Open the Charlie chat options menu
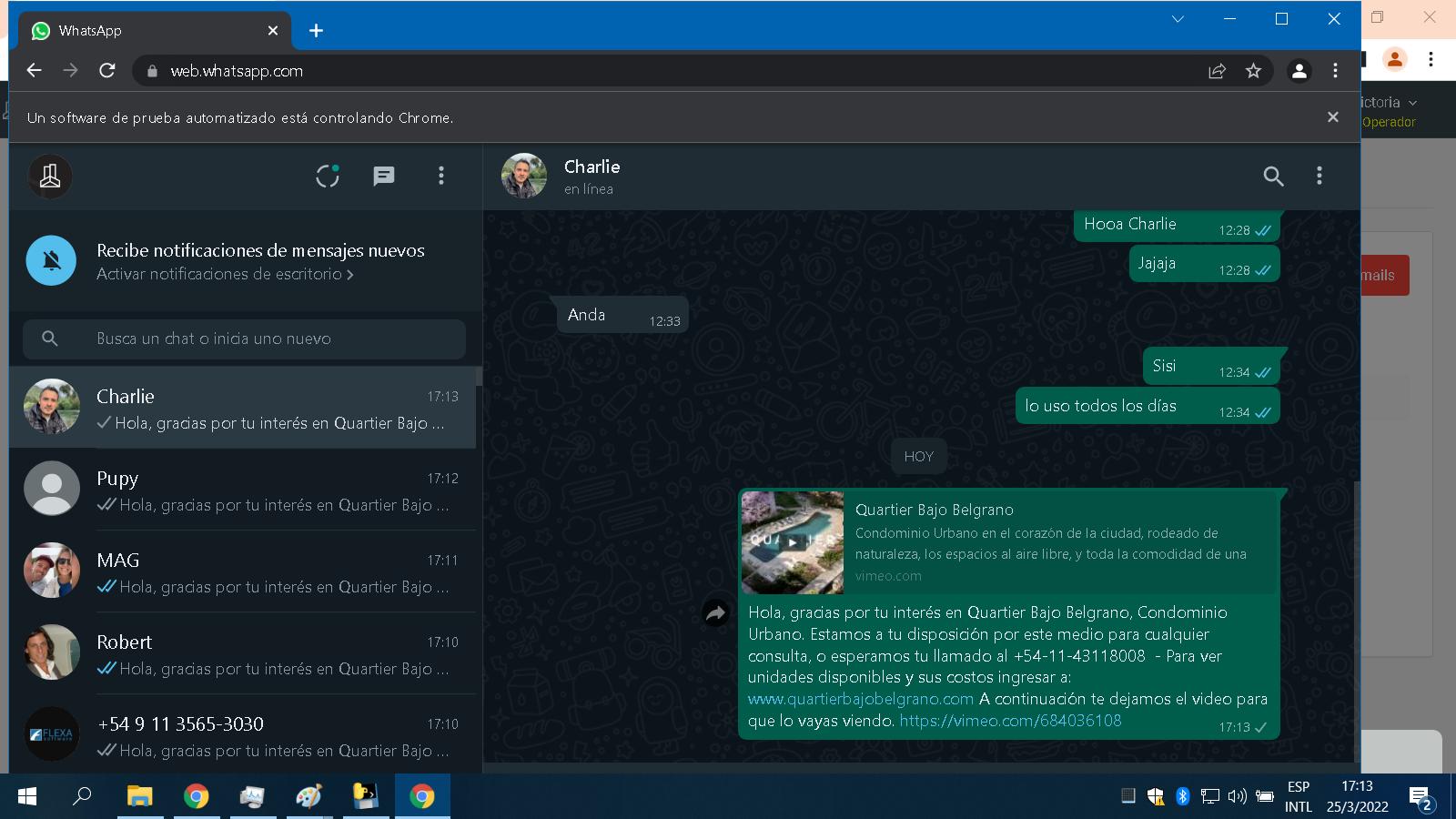This screenshot has width=1456, height=819. 1319,176
